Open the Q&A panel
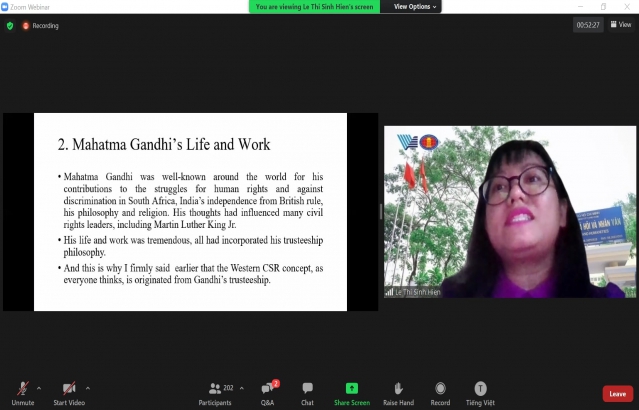The height and width of the screenshot is (410, 639). pyautogui.click(x=267, y=394)
